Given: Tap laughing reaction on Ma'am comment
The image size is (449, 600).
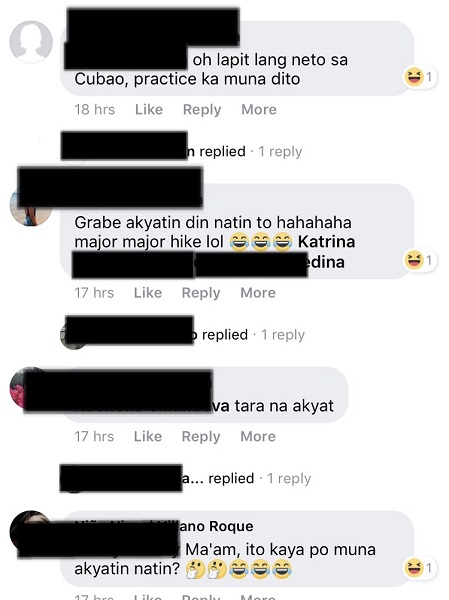Looking at the screenshot, I should (x=420, y=567).
